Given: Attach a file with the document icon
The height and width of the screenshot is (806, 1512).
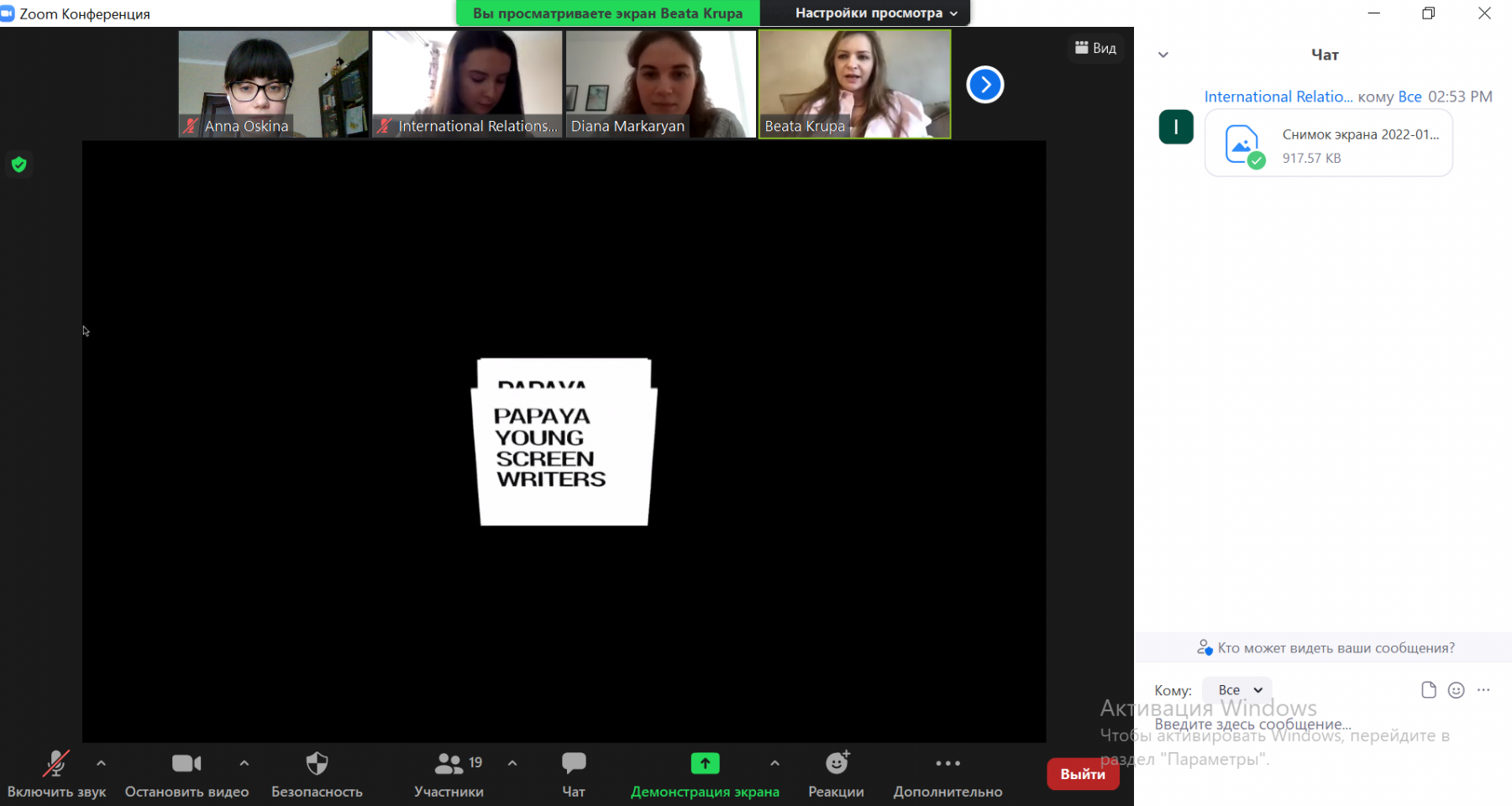Looking at the screenshot, I should coord(1429,690).
